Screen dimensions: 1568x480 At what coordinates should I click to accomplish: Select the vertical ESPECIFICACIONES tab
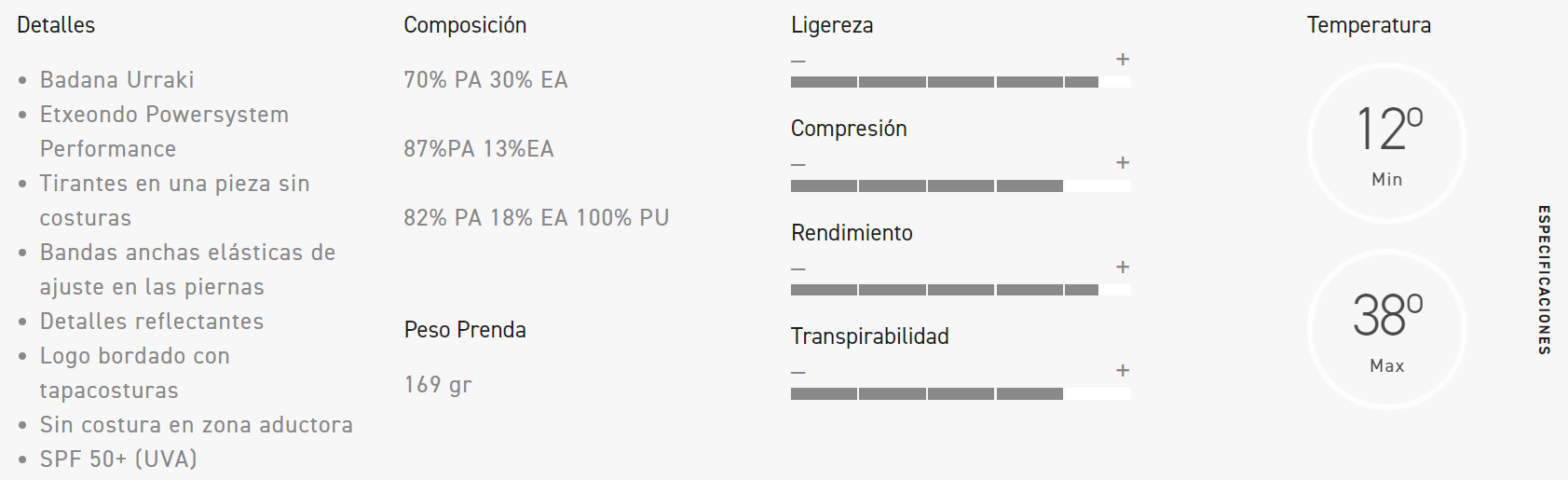(x=1544, y=280)
